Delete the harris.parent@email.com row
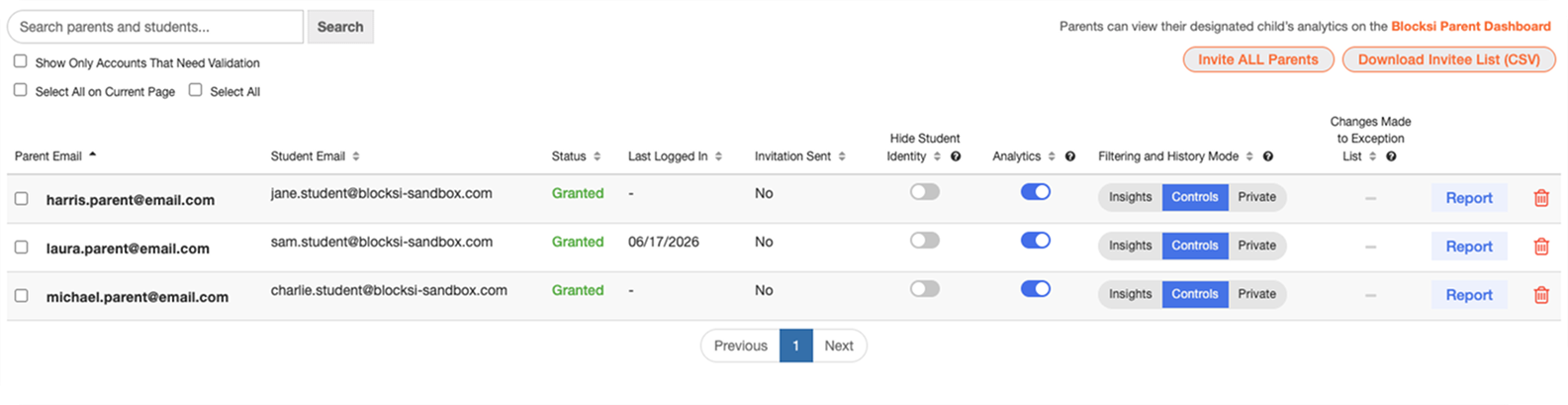1568x405 pixels. tap(1540, 198)
